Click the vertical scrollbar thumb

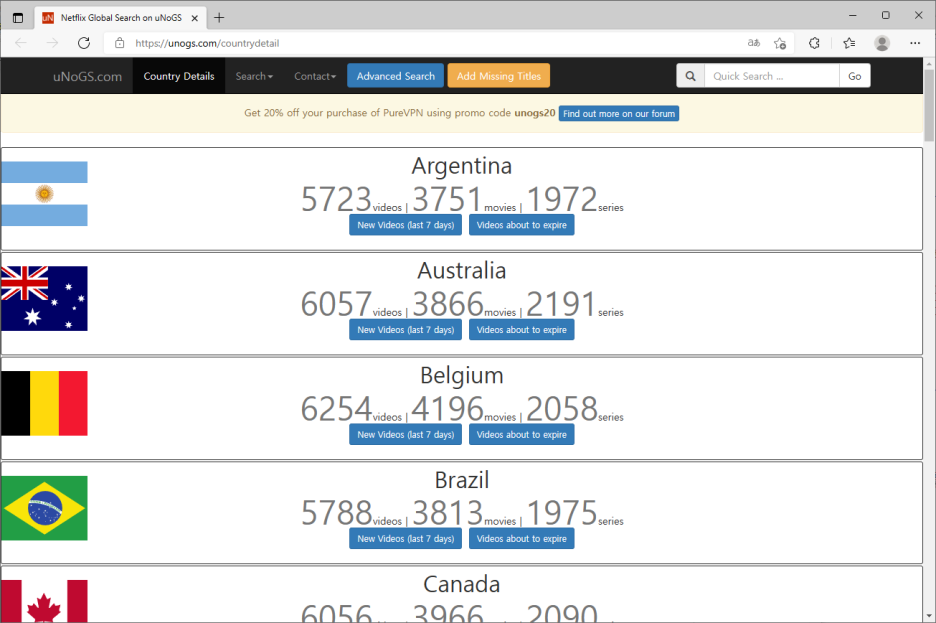929,105
